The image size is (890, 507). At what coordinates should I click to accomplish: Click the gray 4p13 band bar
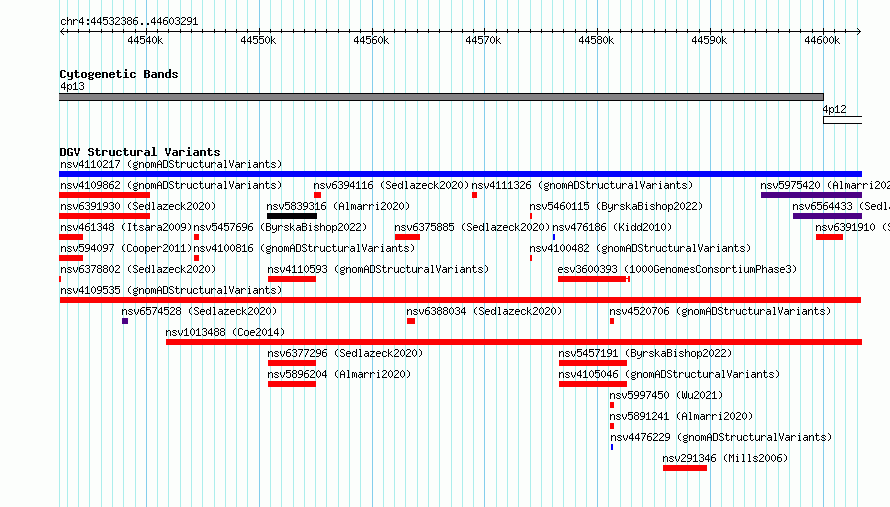(x=441, y=97)
